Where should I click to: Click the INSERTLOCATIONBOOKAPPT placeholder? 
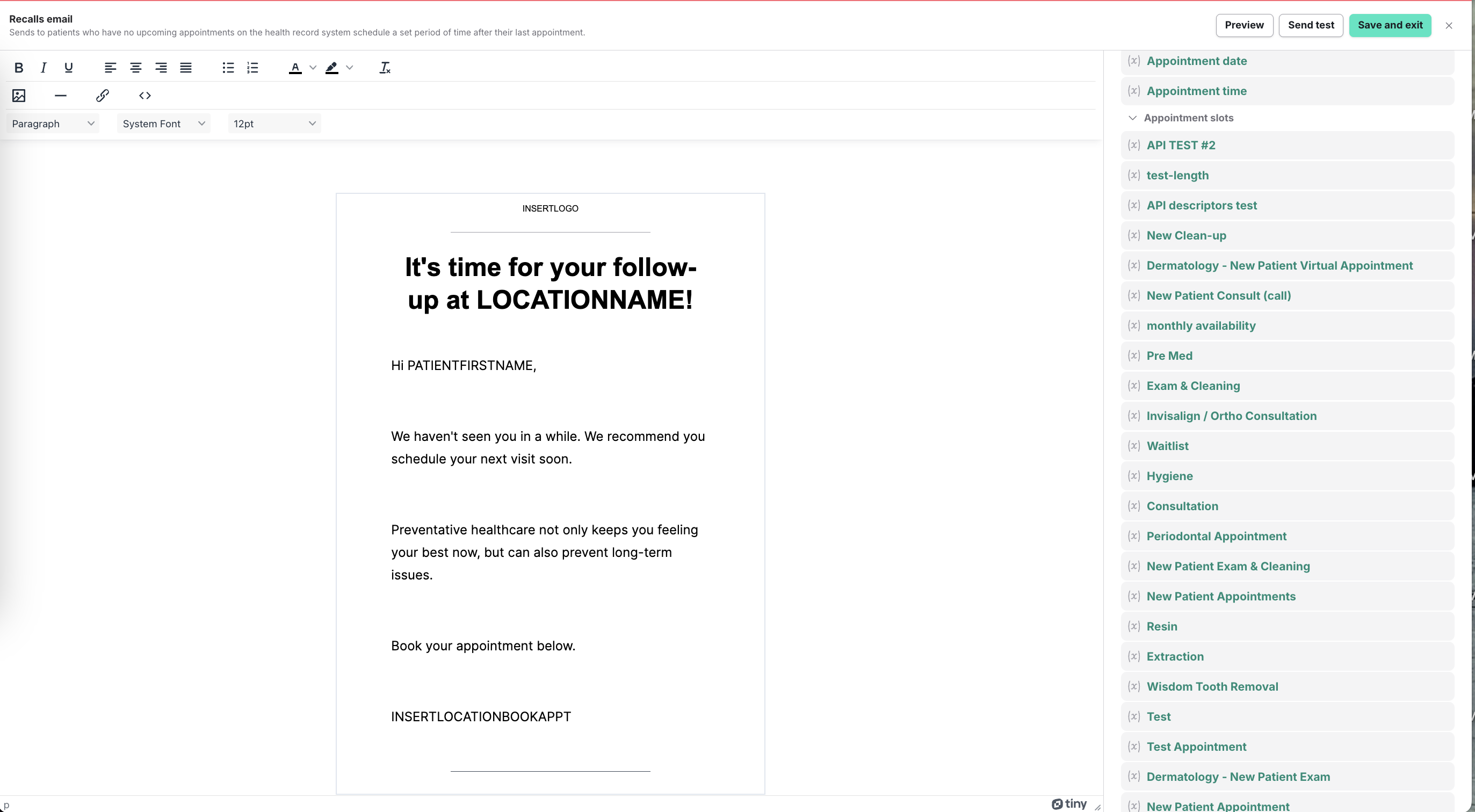481,716
